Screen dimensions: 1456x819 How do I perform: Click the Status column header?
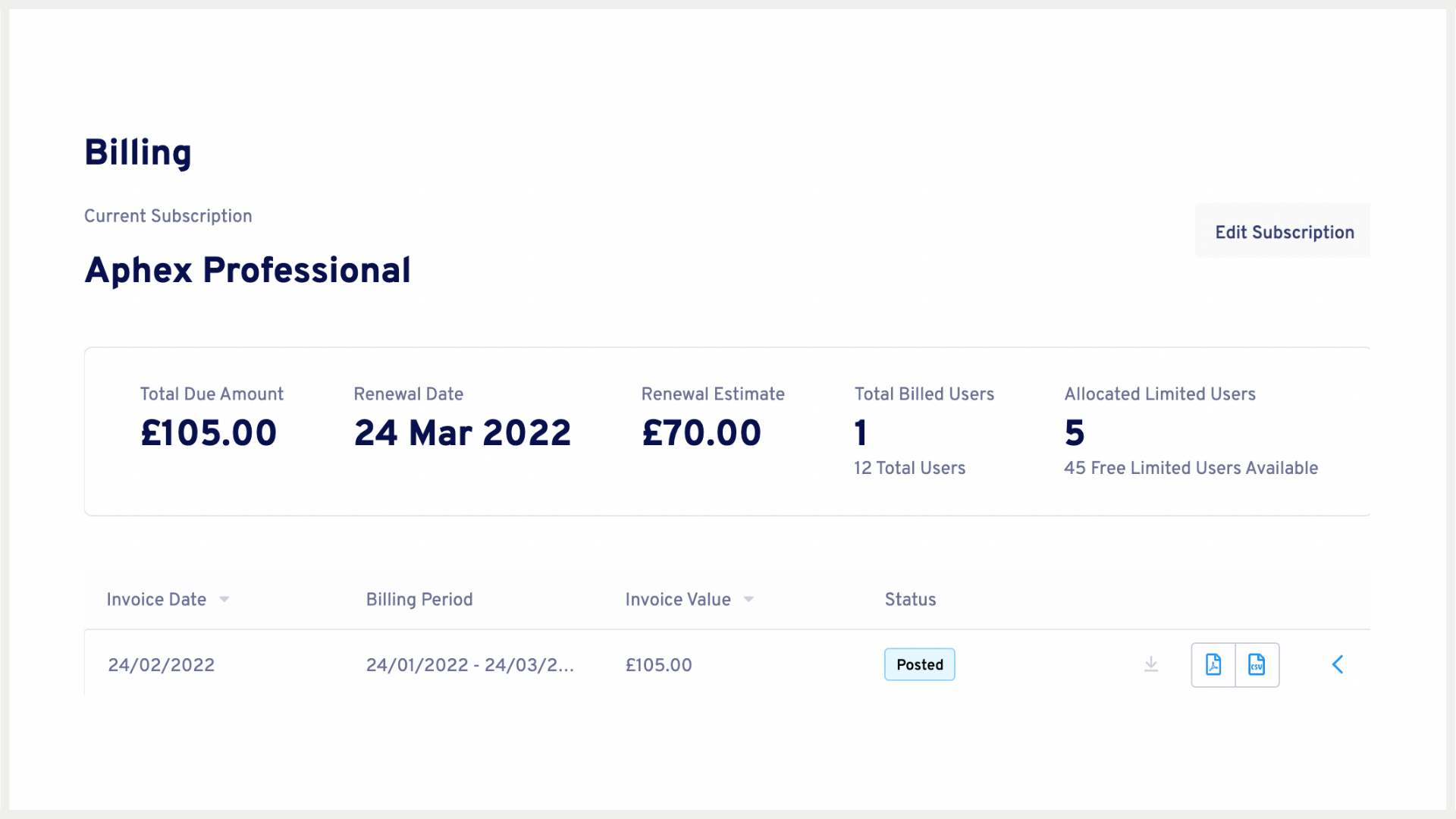(x=910, y=600)
